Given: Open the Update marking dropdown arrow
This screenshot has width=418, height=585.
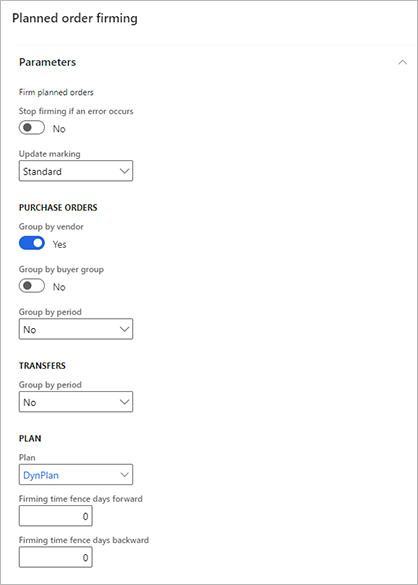Looking at the screenshot, I should coord(124,171).
